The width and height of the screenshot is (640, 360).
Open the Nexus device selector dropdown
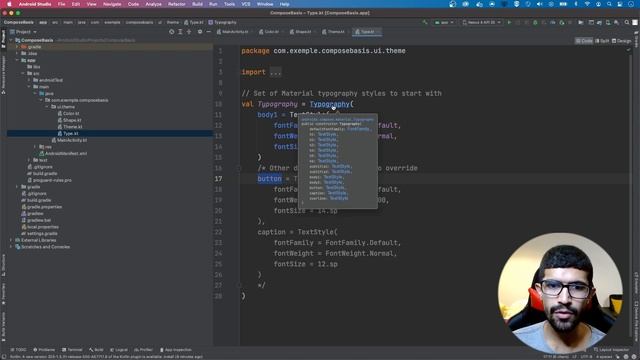(482, 22)
